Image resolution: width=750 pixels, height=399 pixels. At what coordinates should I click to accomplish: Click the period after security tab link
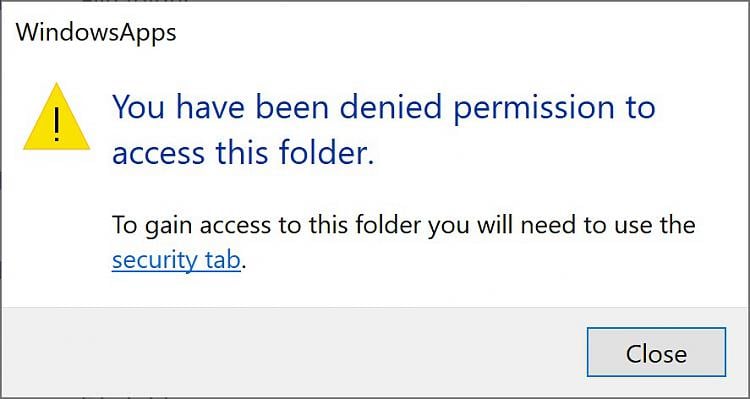243,267
